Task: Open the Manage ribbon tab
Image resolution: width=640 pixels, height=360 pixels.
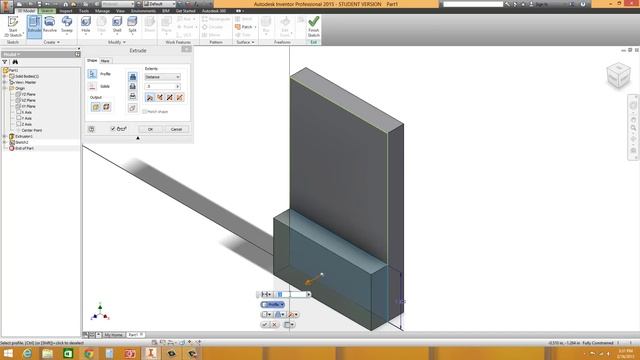Action: [102, 11]
